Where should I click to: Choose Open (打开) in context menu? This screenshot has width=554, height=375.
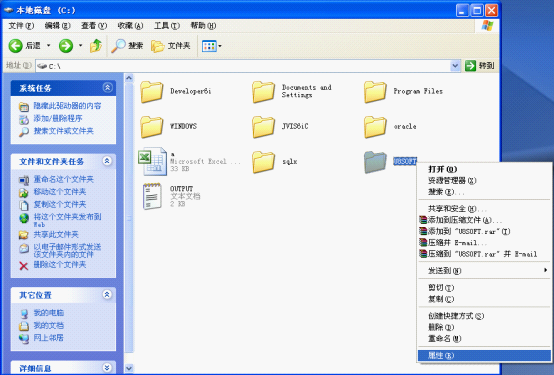(x=484, y=169)
